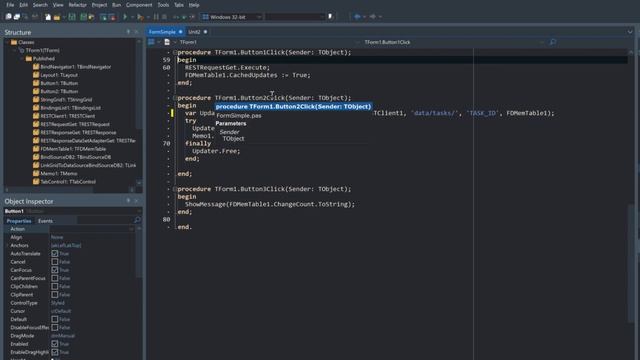This screenshot has width=640, height=360.
Task: Select the Memo1: TMemo tree item
Action: point(59,173)
